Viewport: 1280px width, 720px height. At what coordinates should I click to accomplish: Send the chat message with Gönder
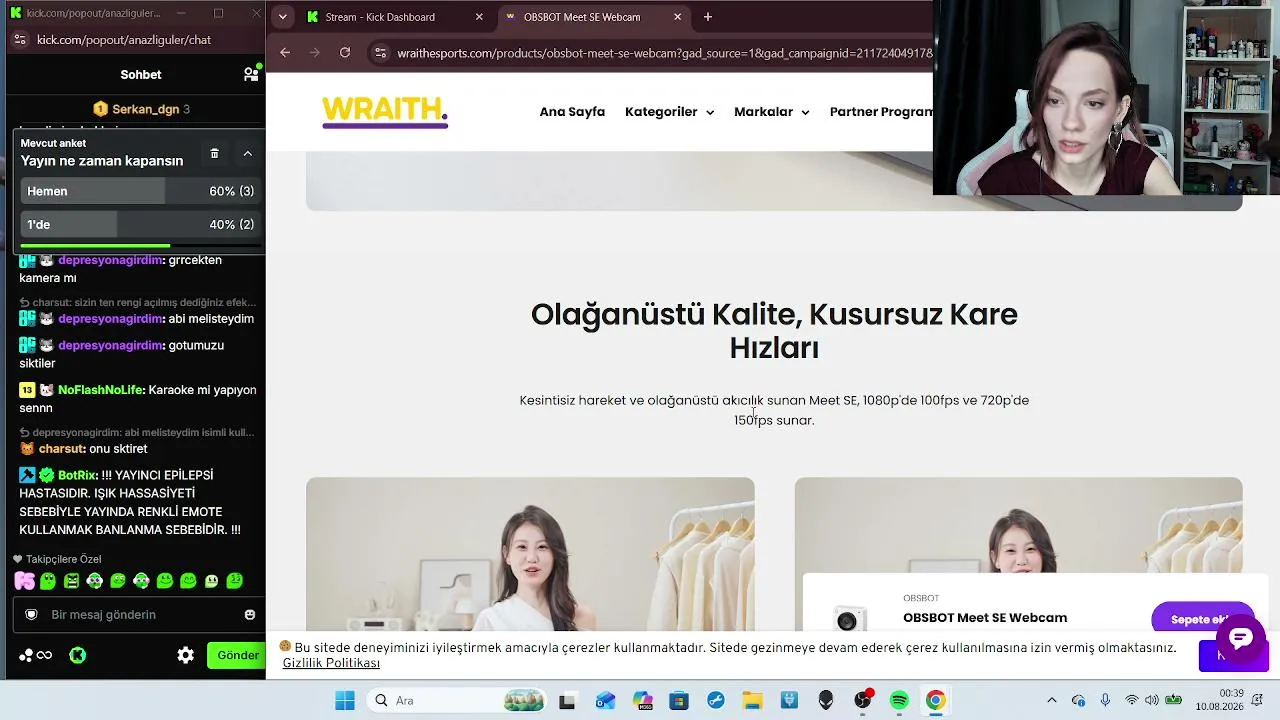[238, 655]
